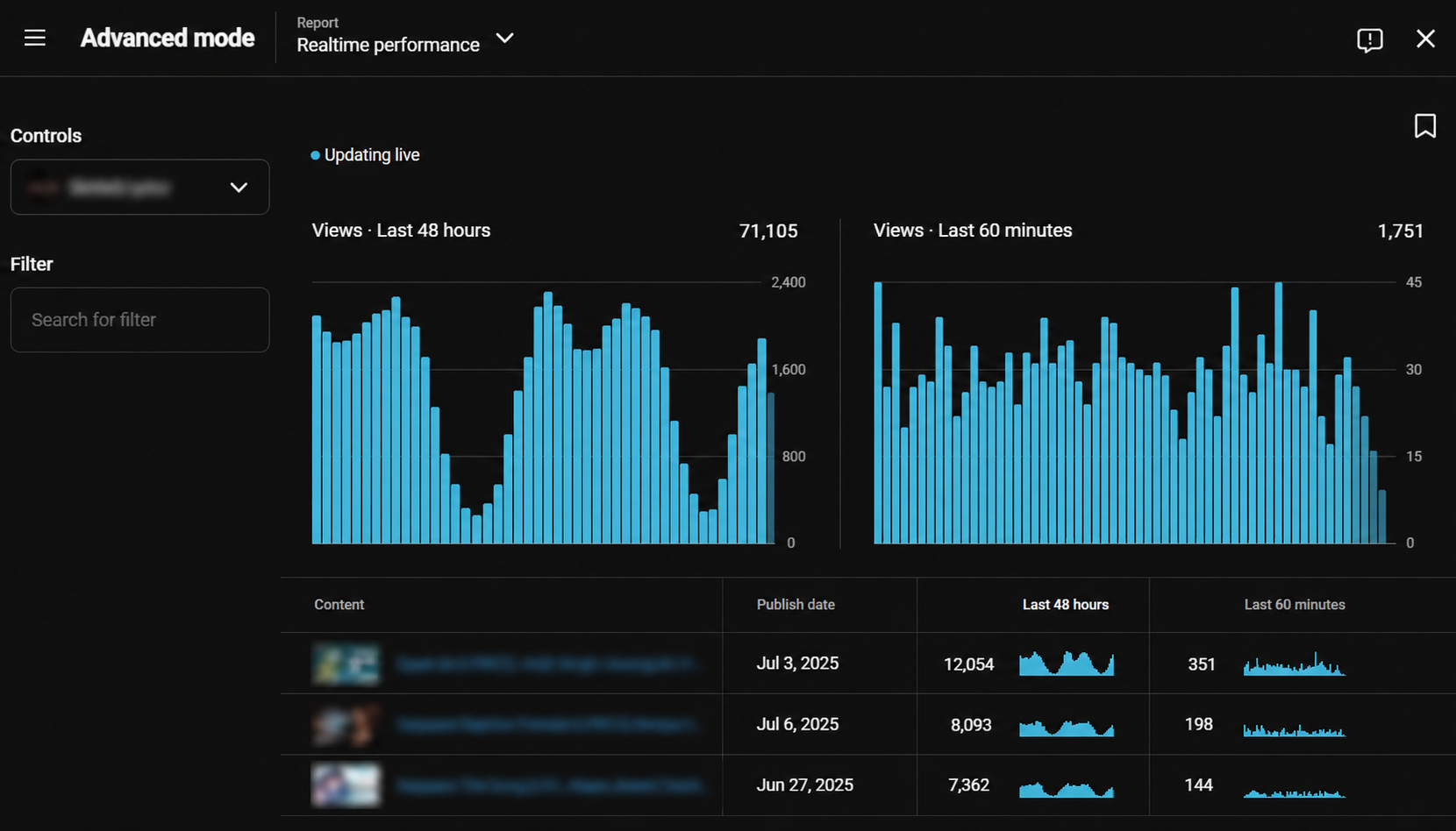
Task: Click the 12,054 views sparkline chart
Action: [1067, 664]
